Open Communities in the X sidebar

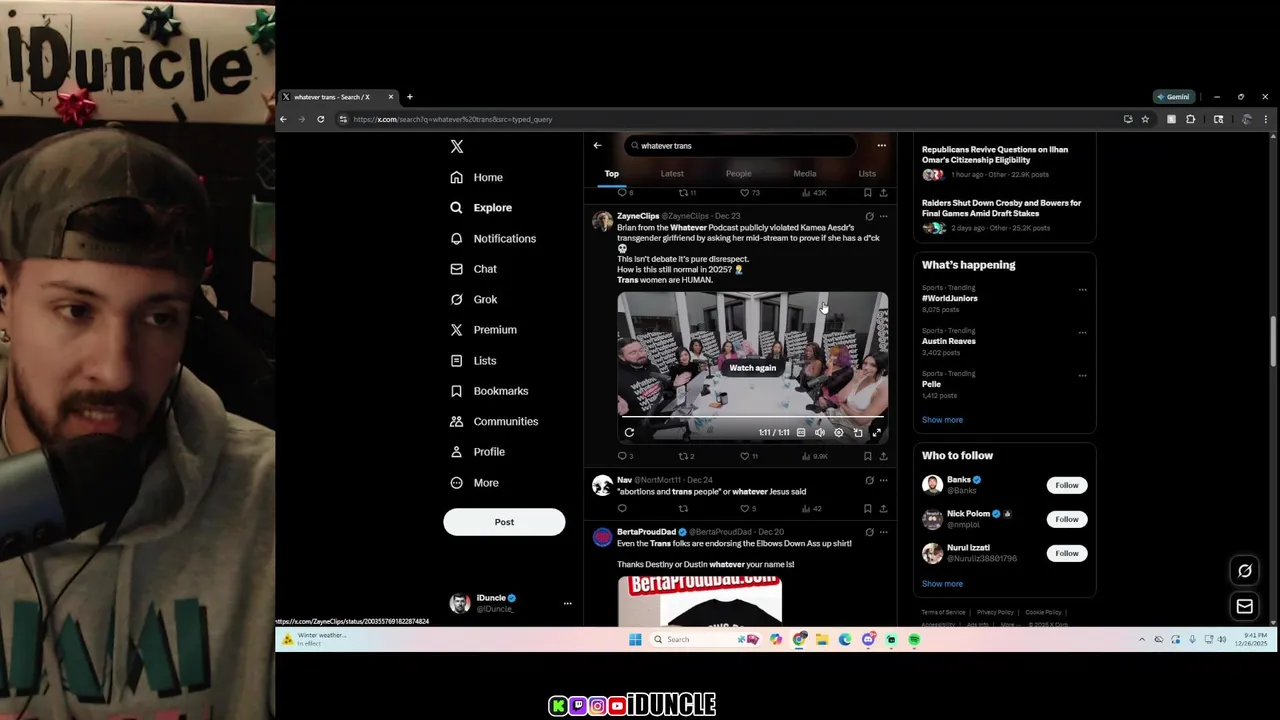494,421
